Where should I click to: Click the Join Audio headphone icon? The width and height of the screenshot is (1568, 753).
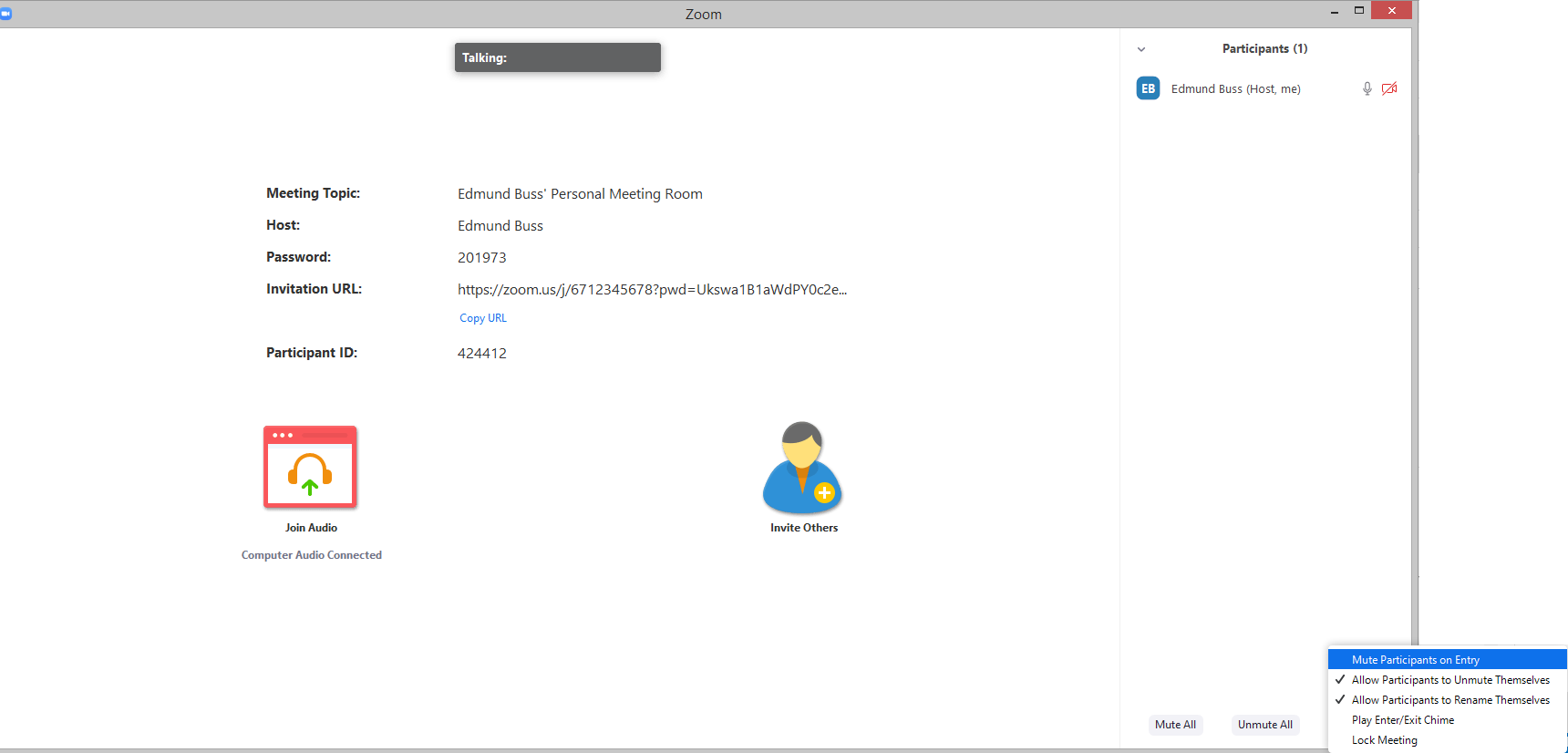pyautogui.click(x=310, y=467)
